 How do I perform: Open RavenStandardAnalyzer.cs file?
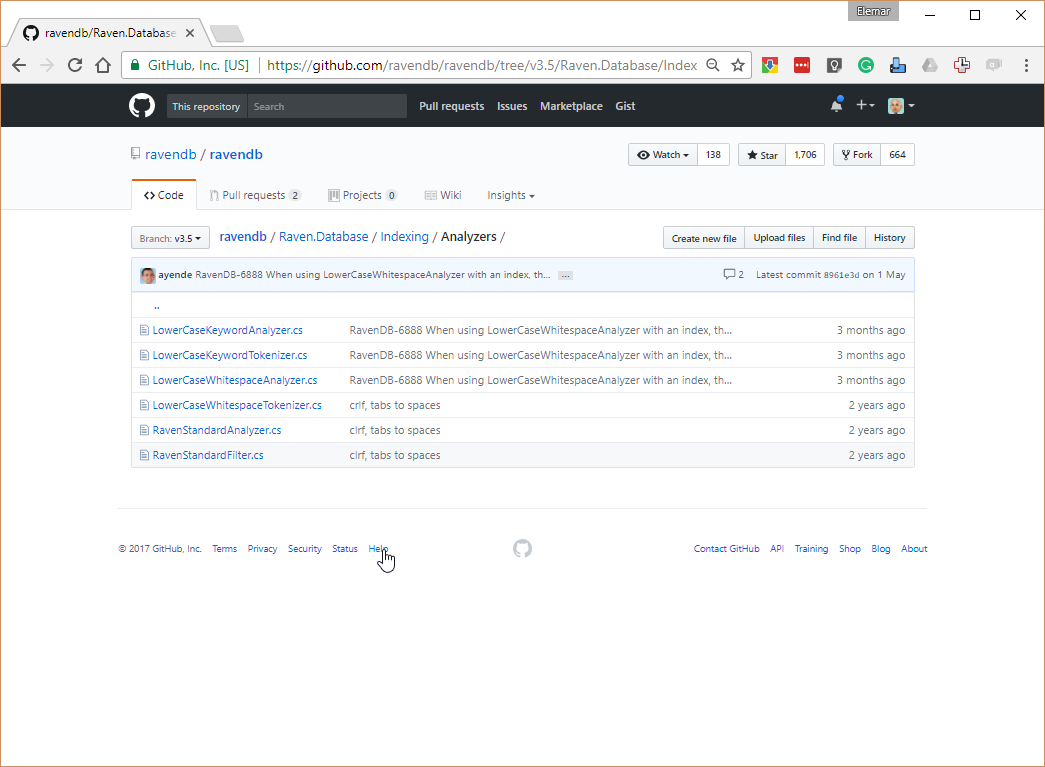217,430
